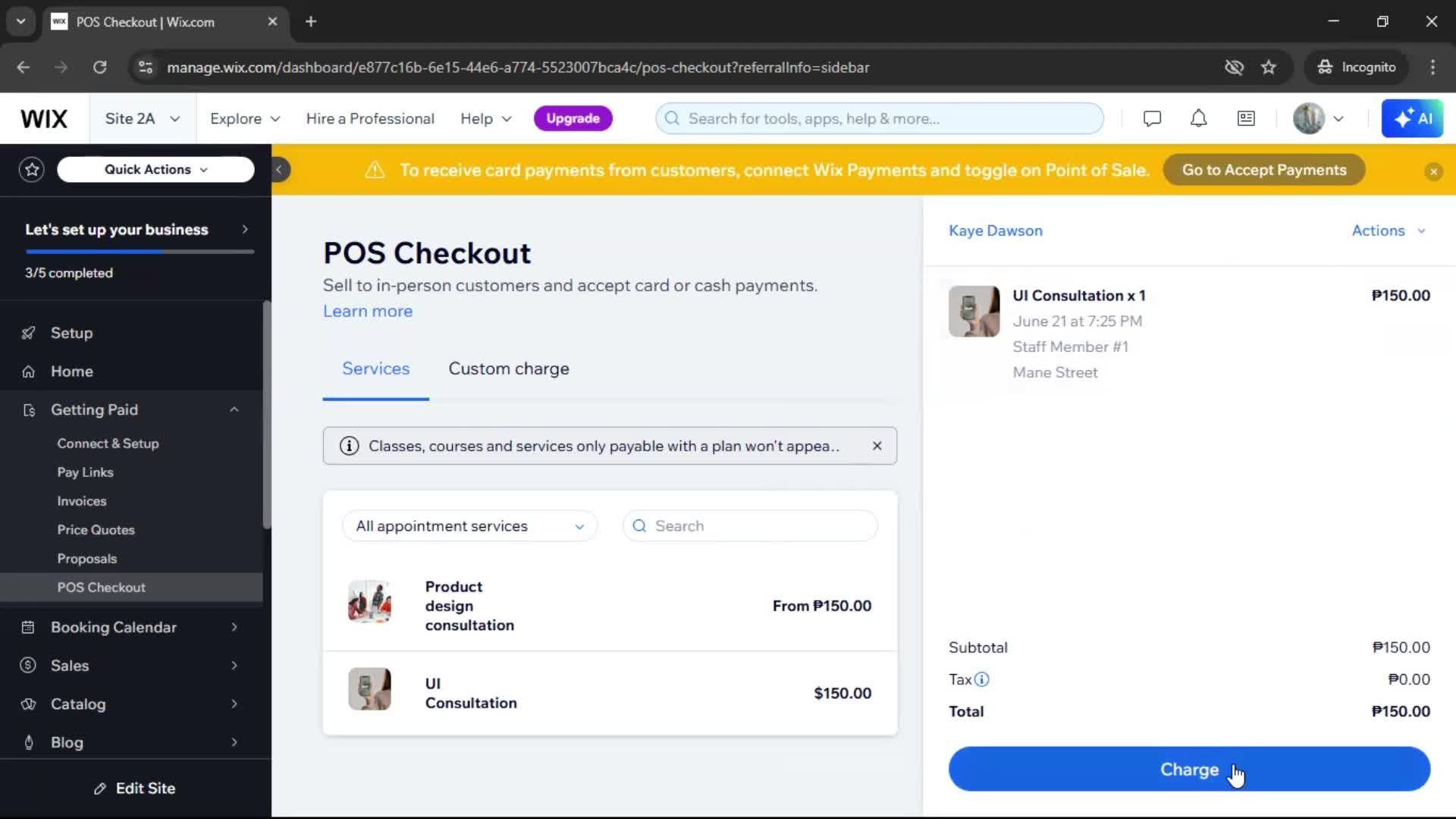Expand the Catalog section
This screenshot has width=1456, height=819.
tap(234, 704)
